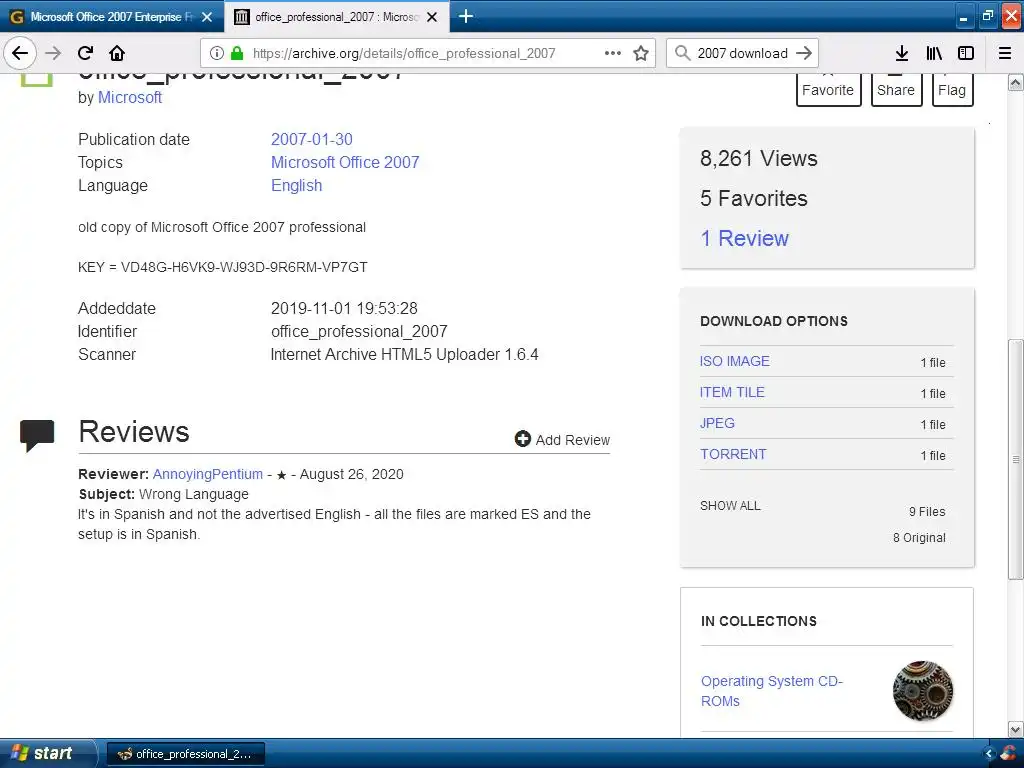Image resolution: width=1024 pixels, height=768 pixels.
Task: Open the JPEG download option
Action: click(717, 423)
